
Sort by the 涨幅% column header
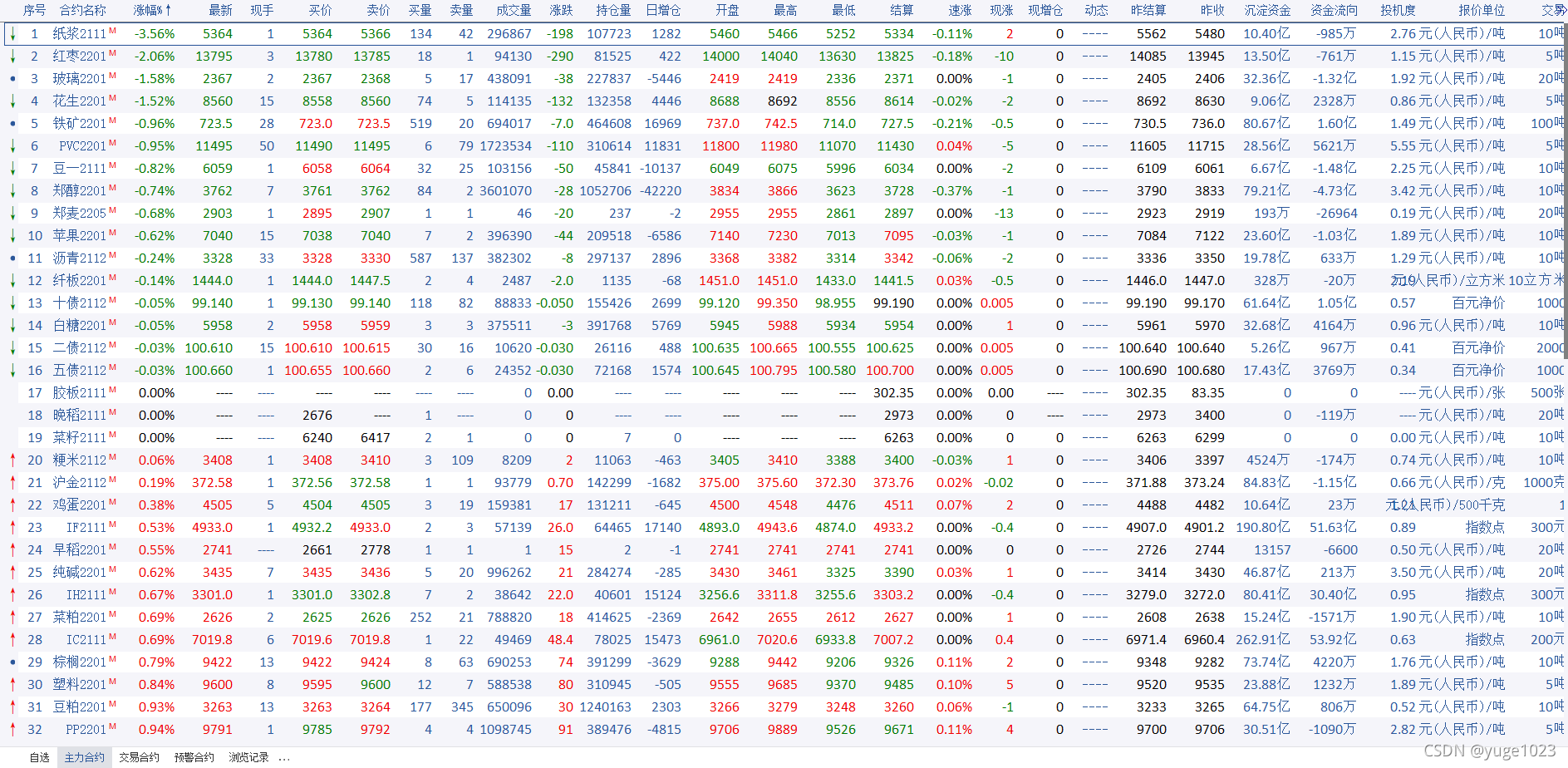152,10
